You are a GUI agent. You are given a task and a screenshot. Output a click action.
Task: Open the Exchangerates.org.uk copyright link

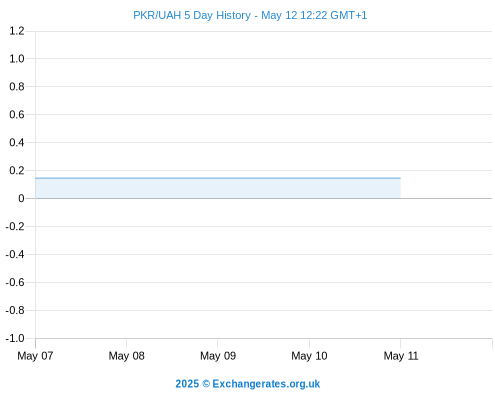point(248,384)
